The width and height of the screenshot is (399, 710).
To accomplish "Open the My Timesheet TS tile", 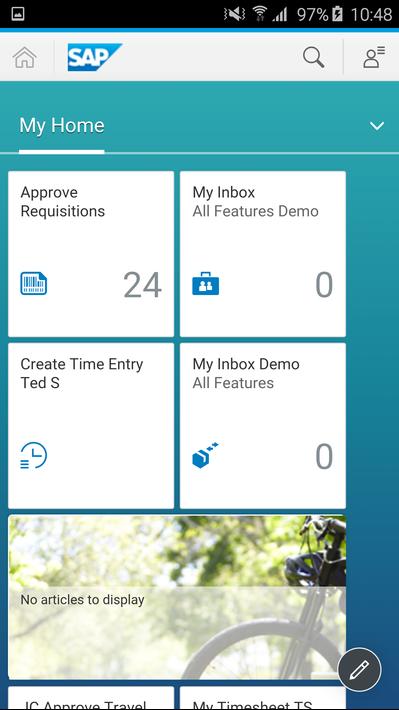I will [263, 698].
